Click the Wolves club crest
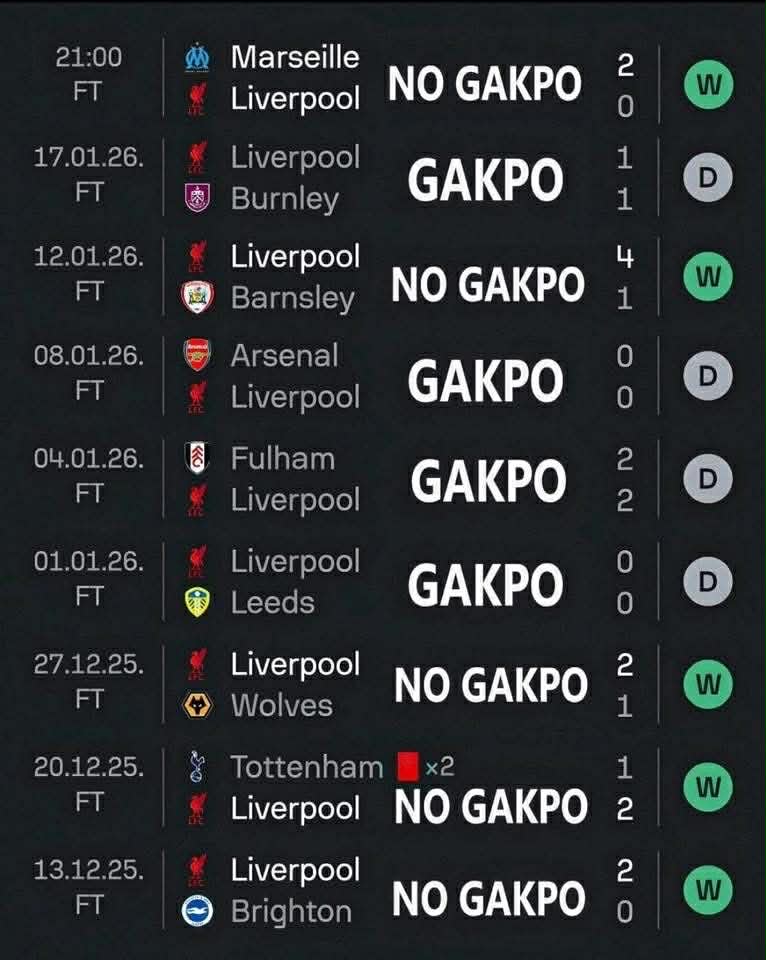This screenshot has width=766, height=960. [x=197, y=705]
